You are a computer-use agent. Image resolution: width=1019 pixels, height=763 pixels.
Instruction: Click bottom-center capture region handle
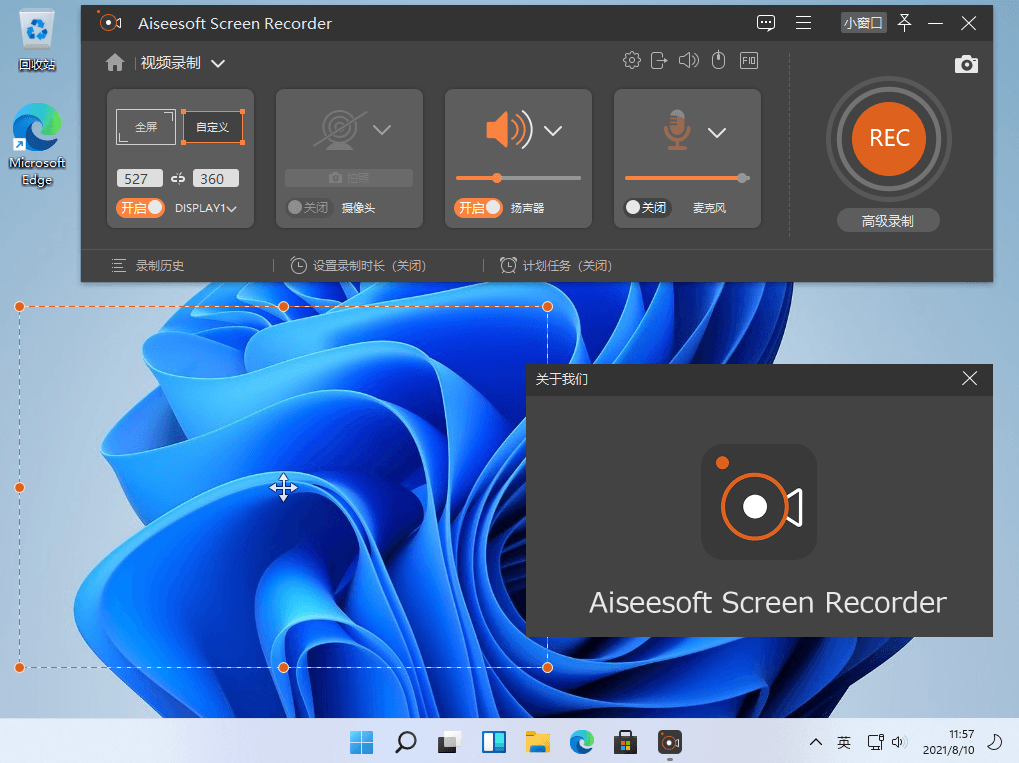pyautogui.click(x=283, y=667)
